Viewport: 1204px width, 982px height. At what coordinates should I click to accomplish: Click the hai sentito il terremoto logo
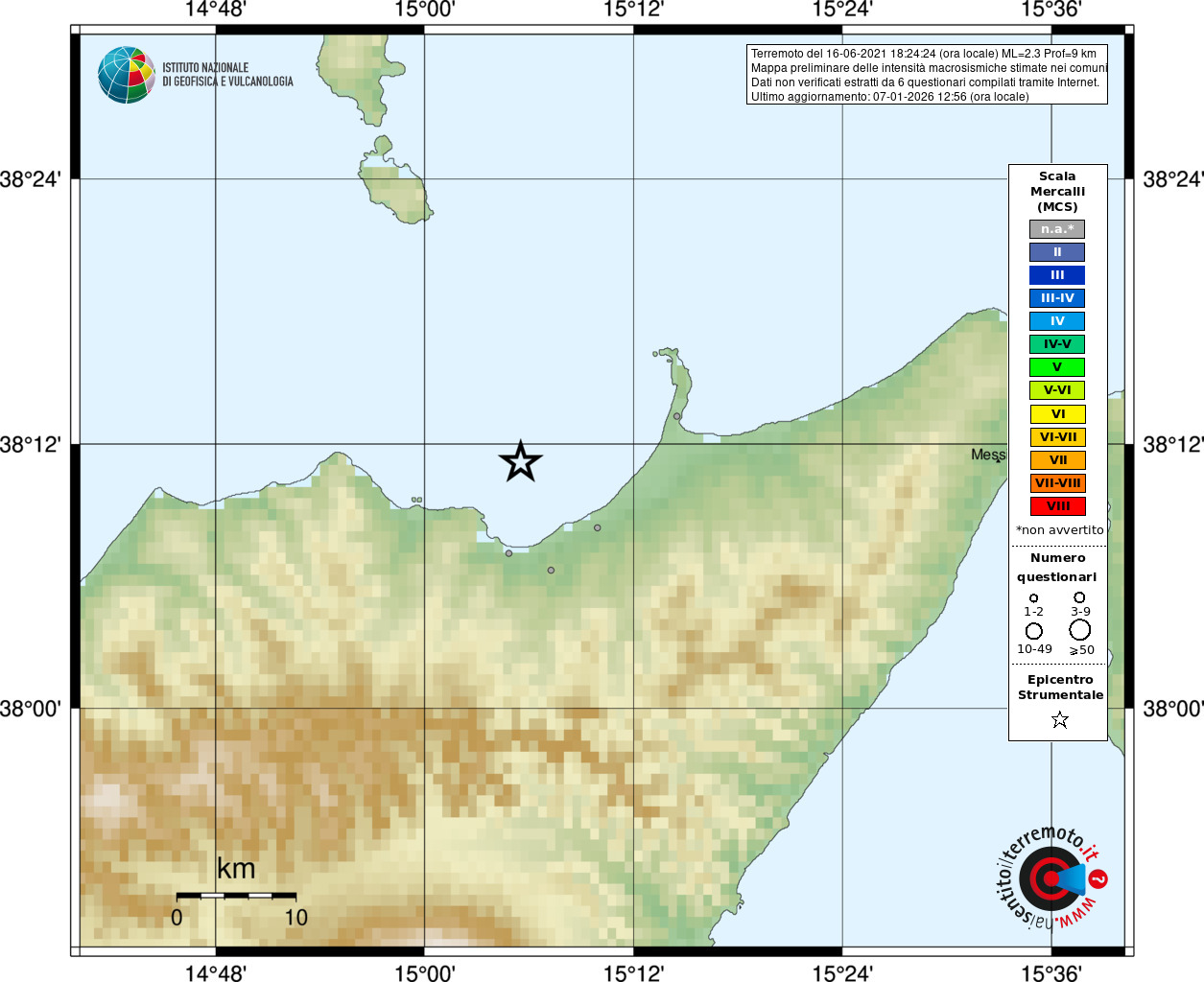click(x=1051, y=877)
